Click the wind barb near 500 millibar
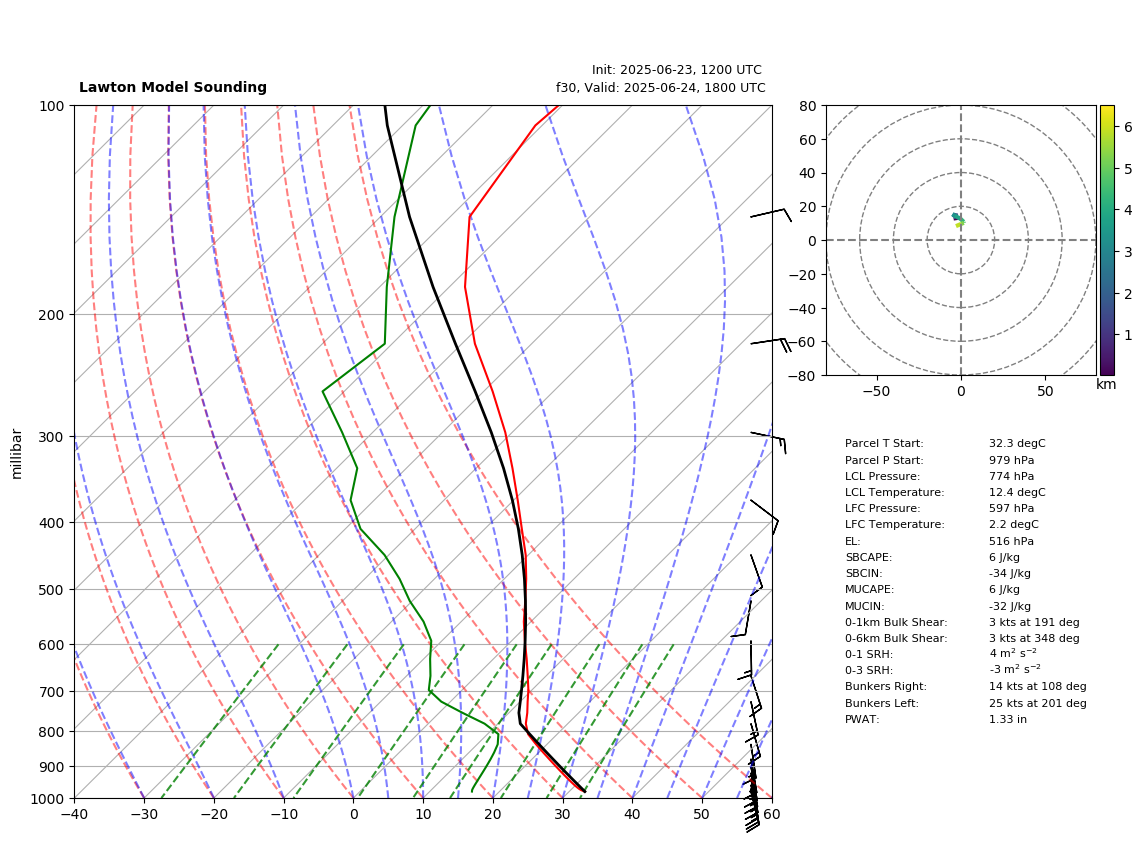The width and height of the screenshot is (1142, 842). (x=756, y=574)
